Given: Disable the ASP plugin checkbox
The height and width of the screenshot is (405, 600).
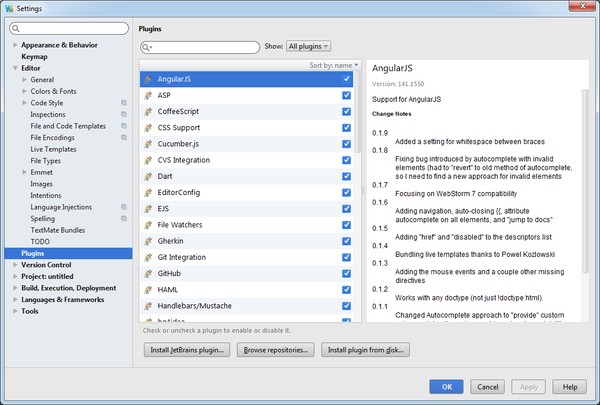Looking at the screenshot, I should coord(346,95).
